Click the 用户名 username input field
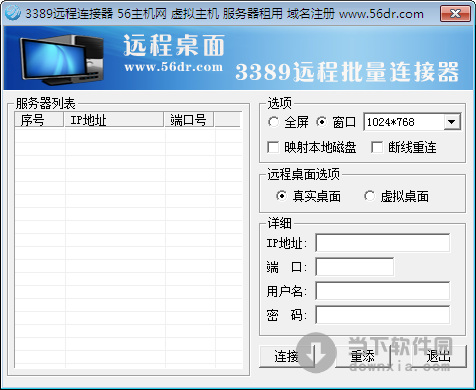 tap(382, 291)
